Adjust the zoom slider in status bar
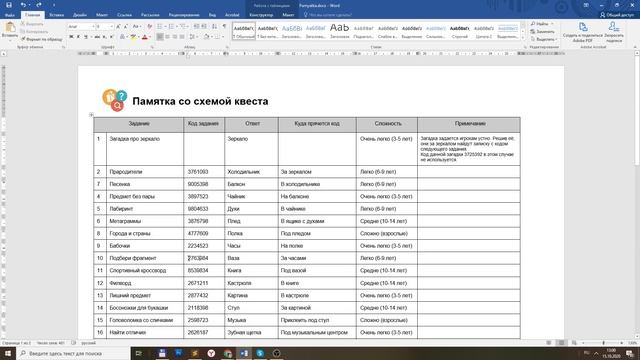This screenshot has height=360, width=640. 603,343
